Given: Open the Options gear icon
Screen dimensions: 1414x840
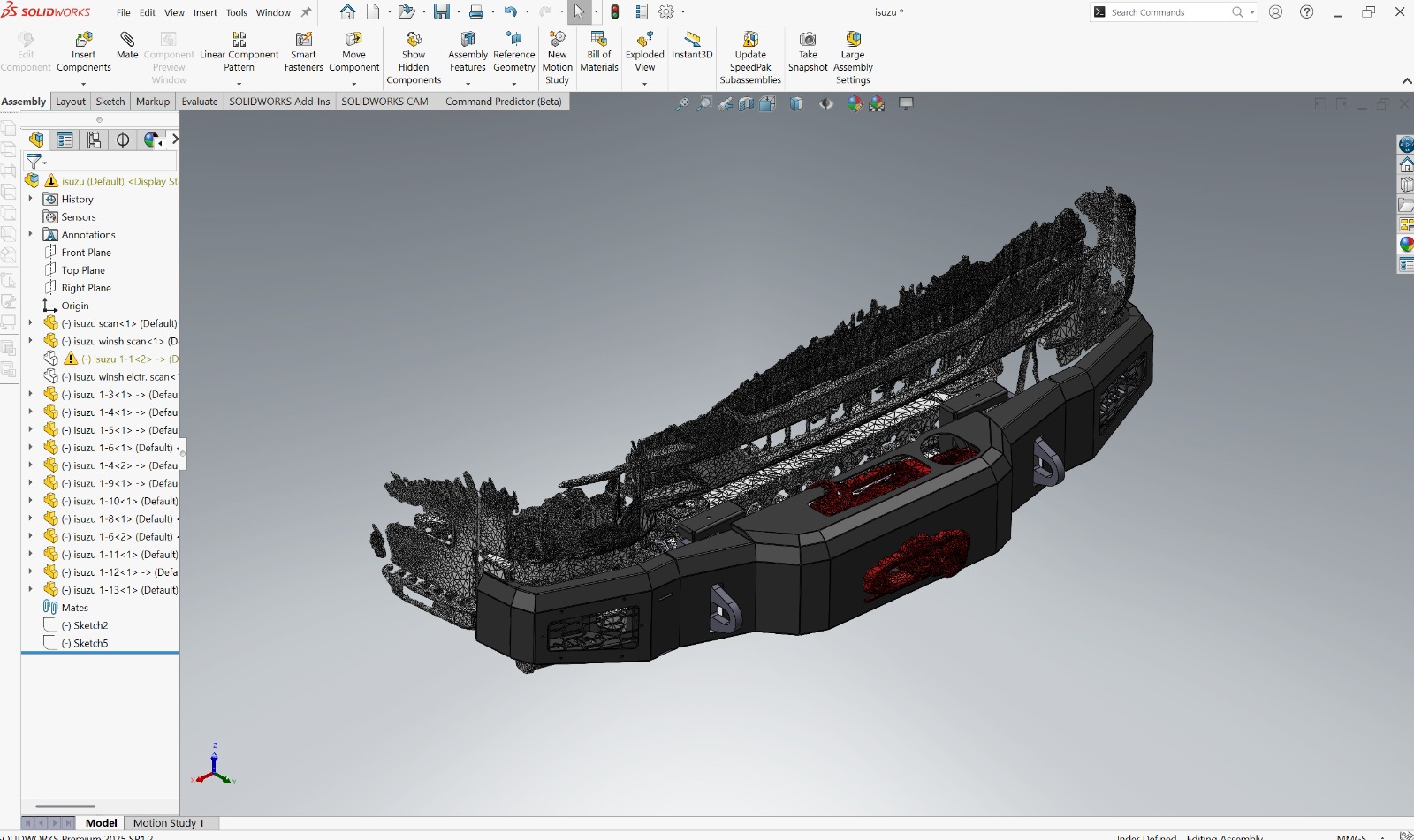Looking at the screenshot, I should coord(666,12).
